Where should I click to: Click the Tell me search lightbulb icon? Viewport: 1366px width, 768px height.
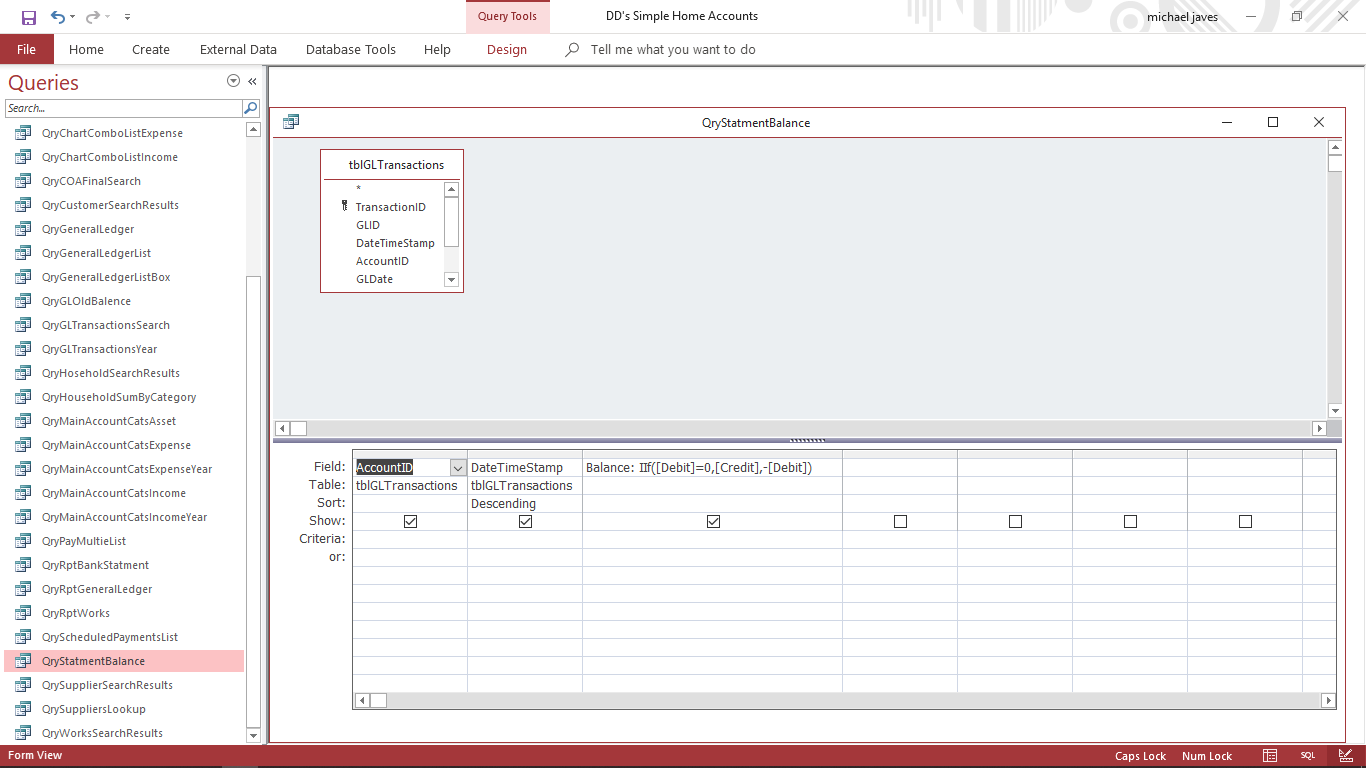coord(572,49)
